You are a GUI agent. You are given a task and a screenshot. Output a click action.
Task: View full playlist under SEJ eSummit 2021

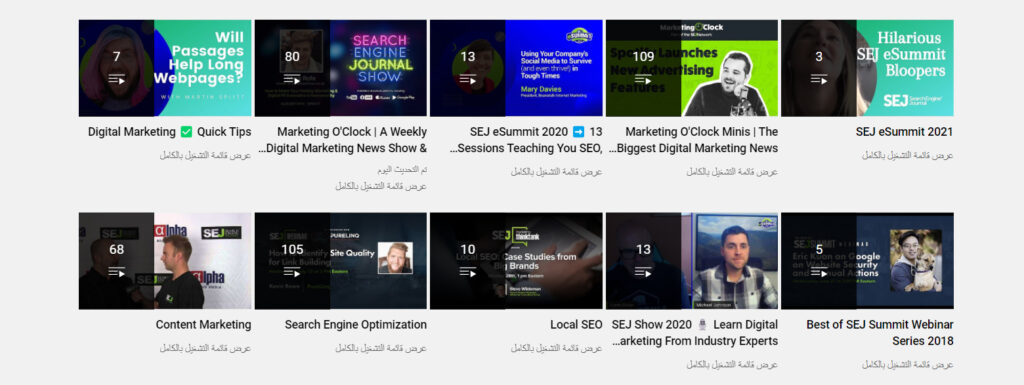click(x=908, y=155)
